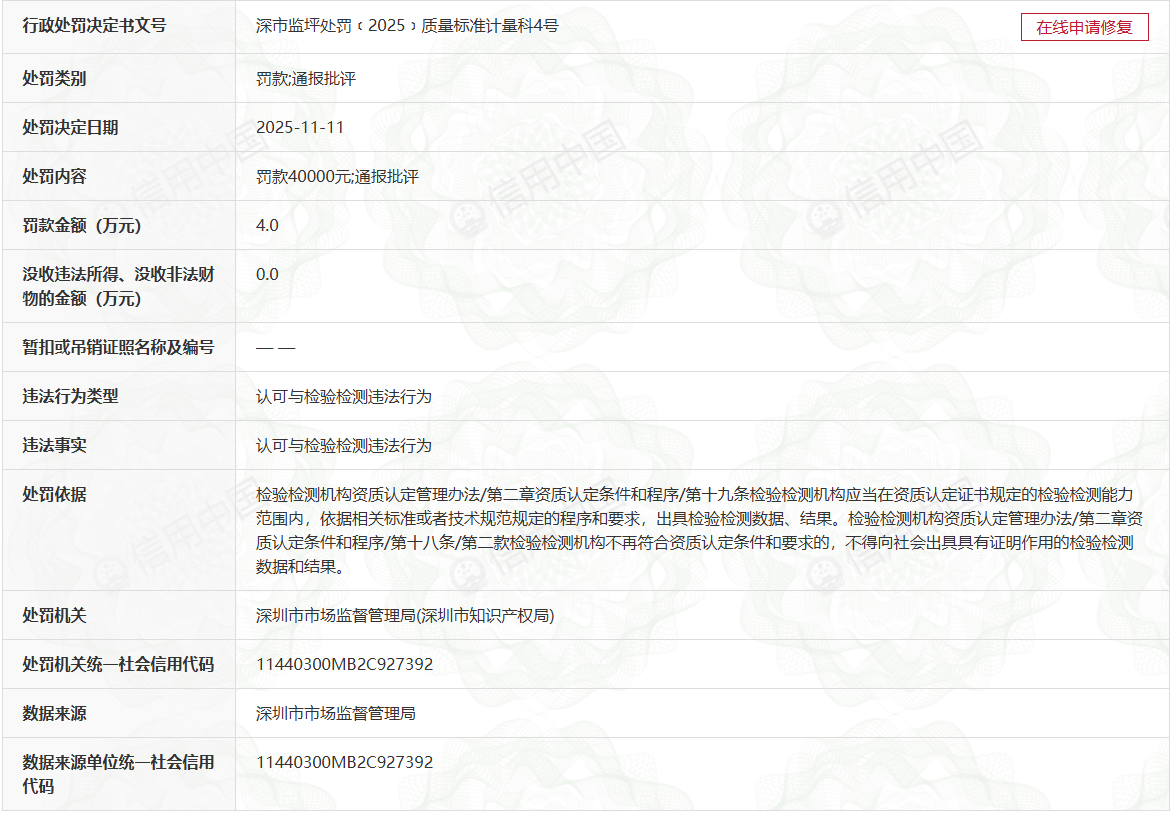Click the 数据来源单位统一社会信用代码 label
This screenshot has height=813, width=1170.
118,774
